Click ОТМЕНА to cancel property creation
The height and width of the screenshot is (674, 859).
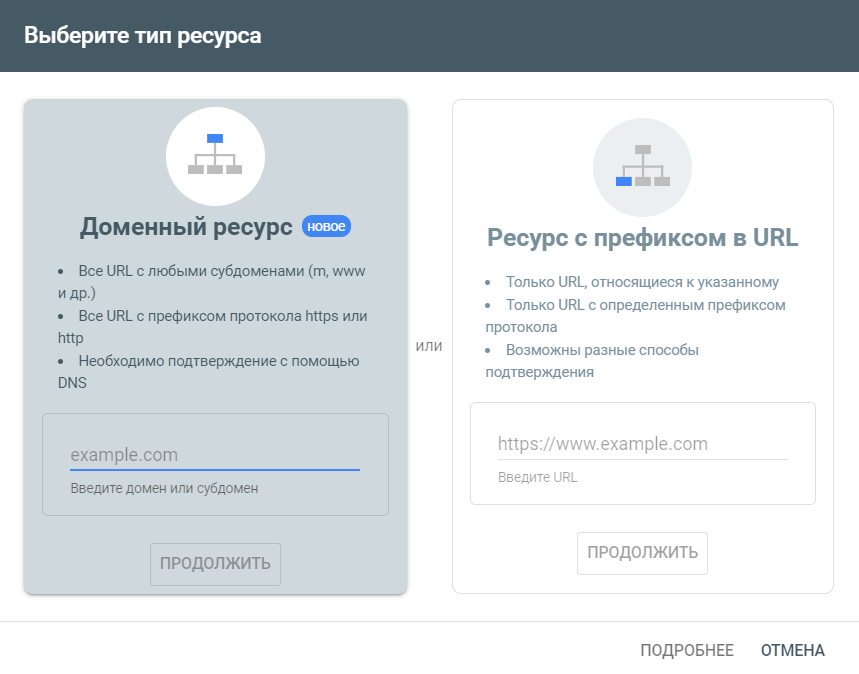(791, 649)
